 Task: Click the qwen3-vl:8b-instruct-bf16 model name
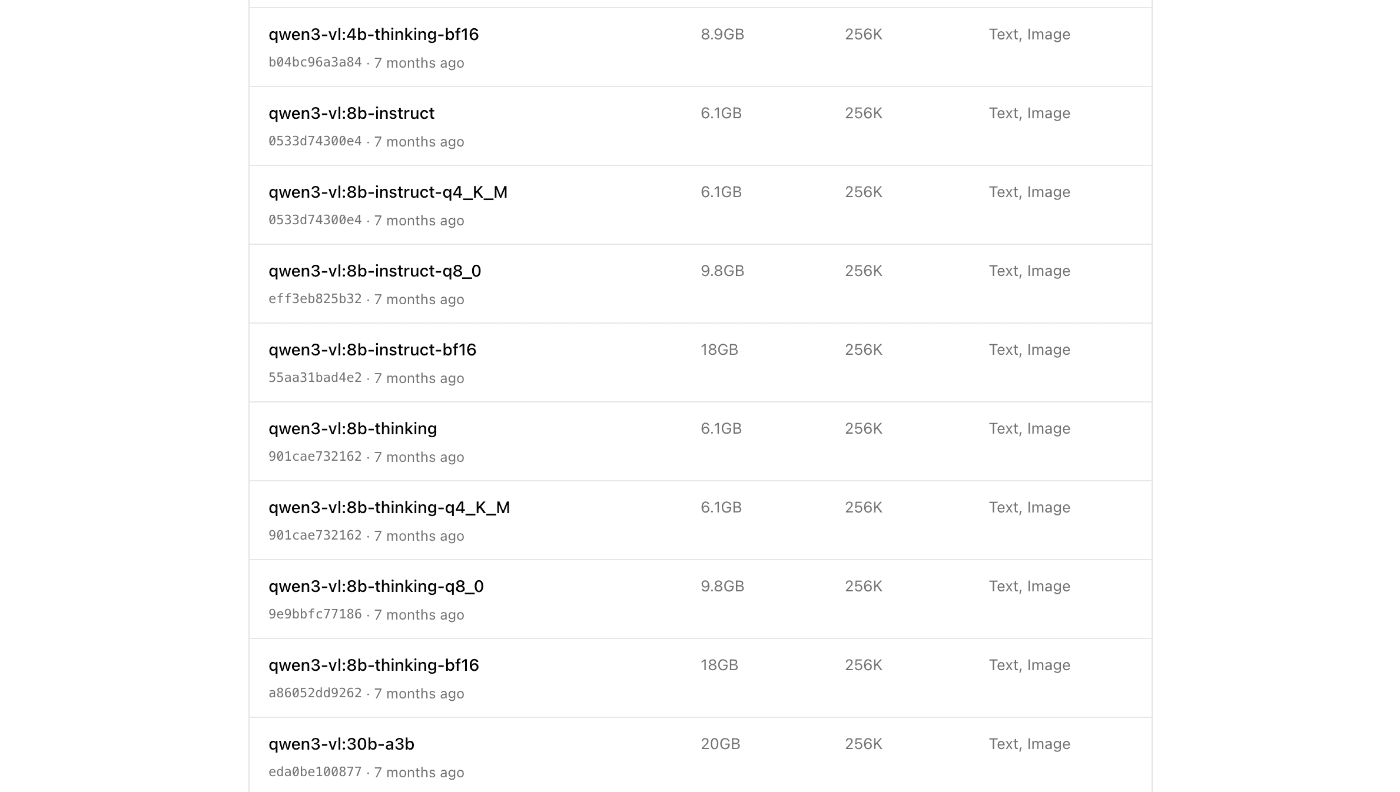click(x=372, y=350)
